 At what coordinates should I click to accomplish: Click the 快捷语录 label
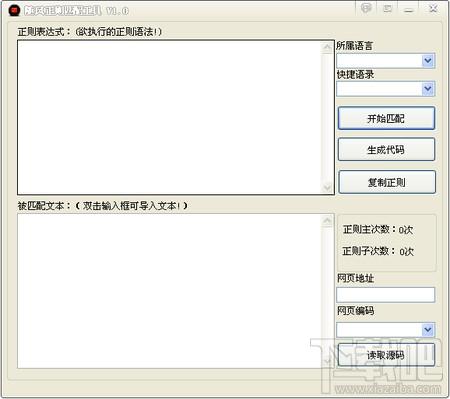click(355, 75)
